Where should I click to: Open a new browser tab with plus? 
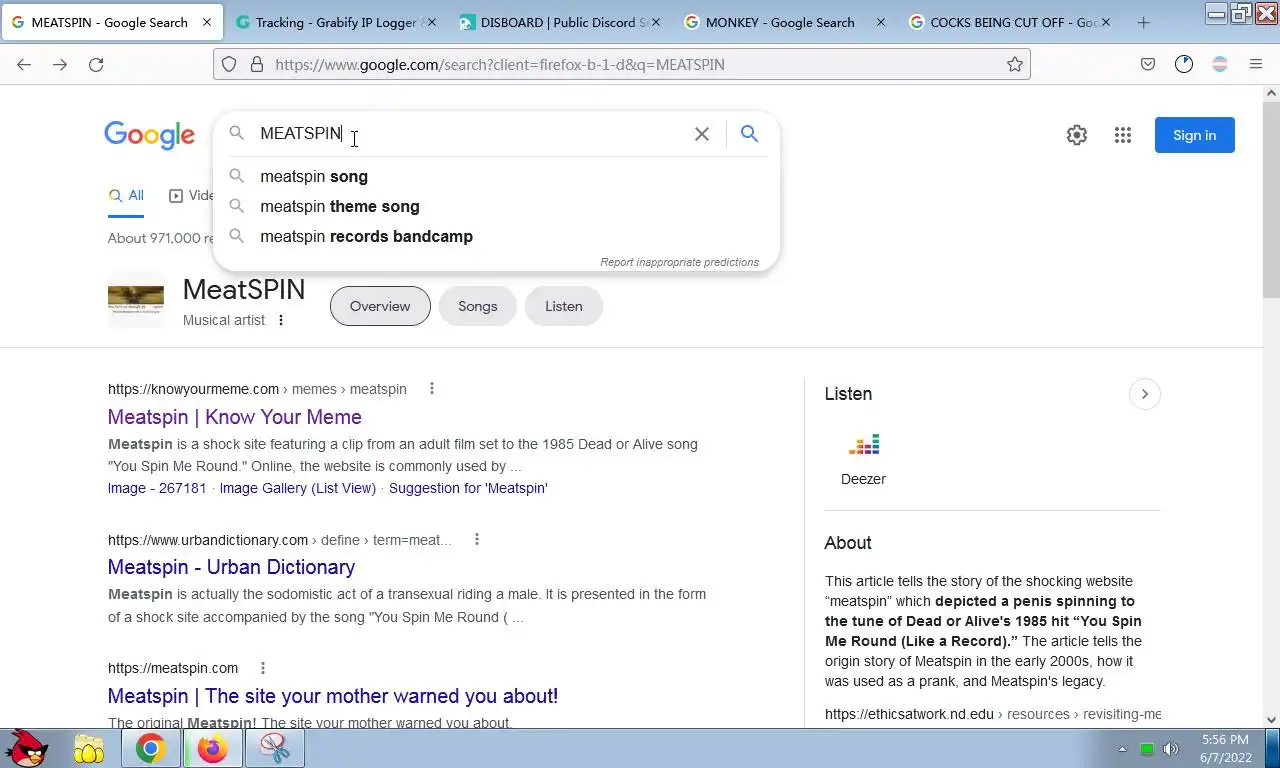[x=1144, y=22]
